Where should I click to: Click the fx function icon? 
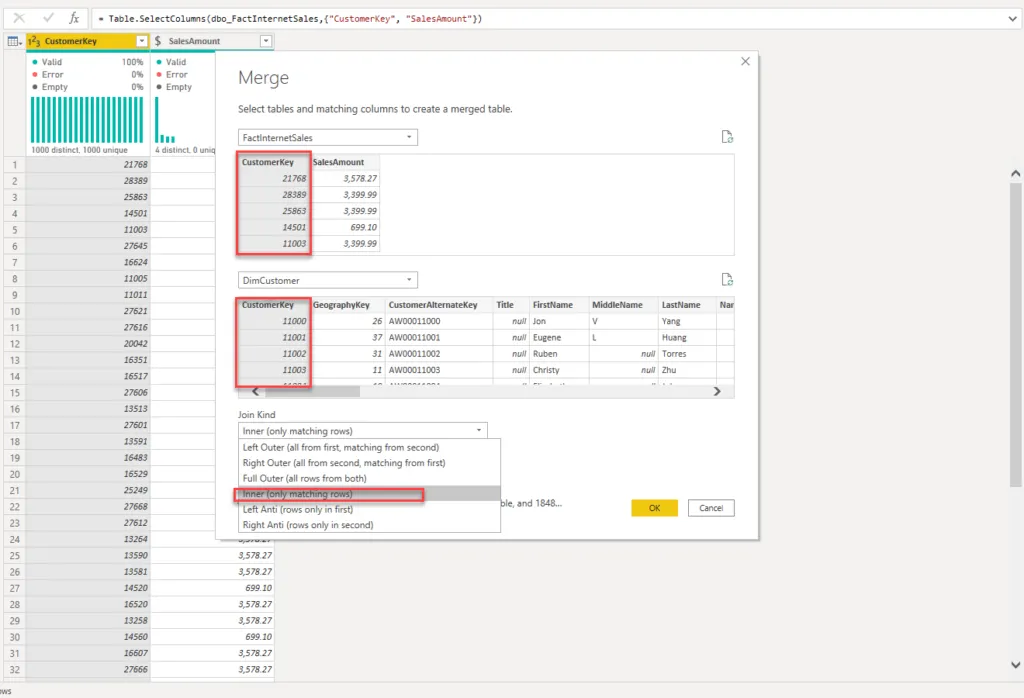(74, 18)
